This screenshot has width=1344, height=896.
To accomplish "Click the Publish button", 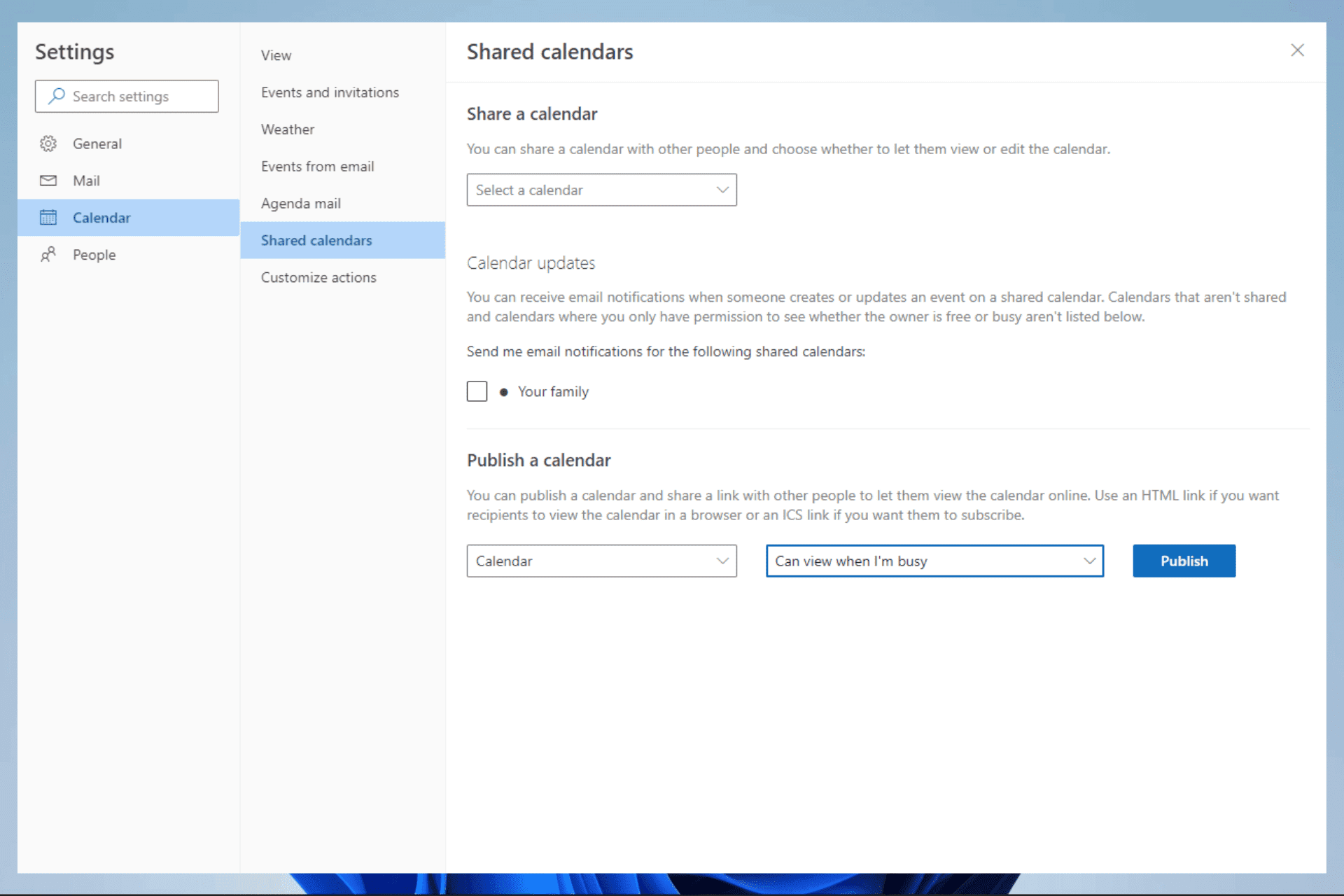I will 1184,561.
